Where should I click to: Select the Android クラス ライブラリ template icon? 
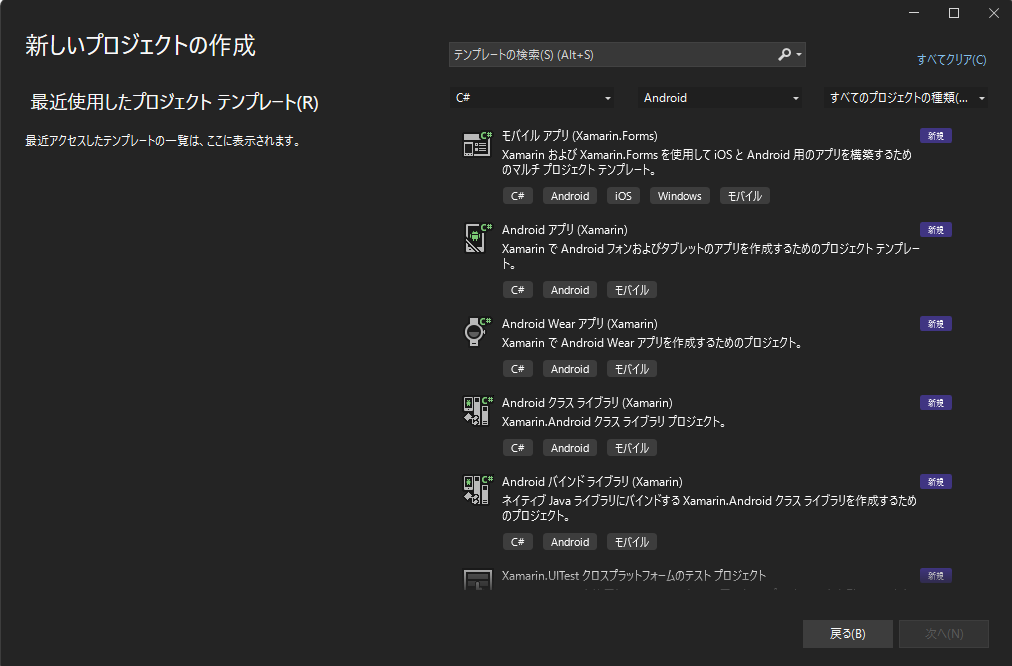click(478, 410)
